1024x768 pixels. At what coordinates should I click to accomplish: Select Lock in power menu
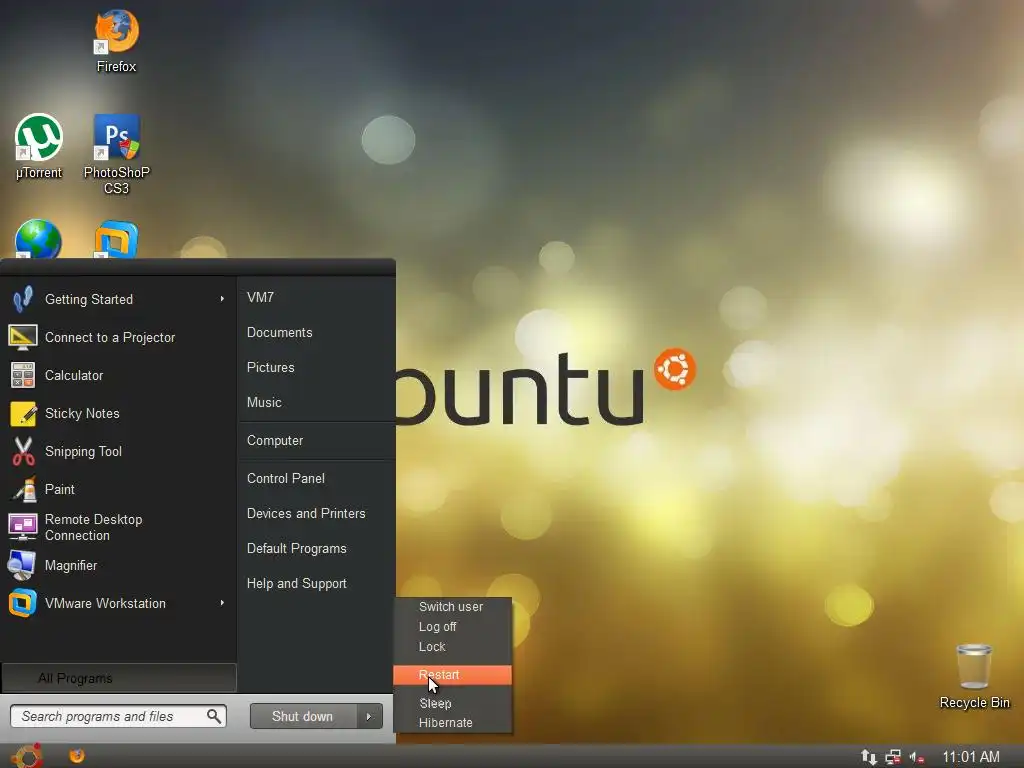pyautogui.click(x=432, y=647)
